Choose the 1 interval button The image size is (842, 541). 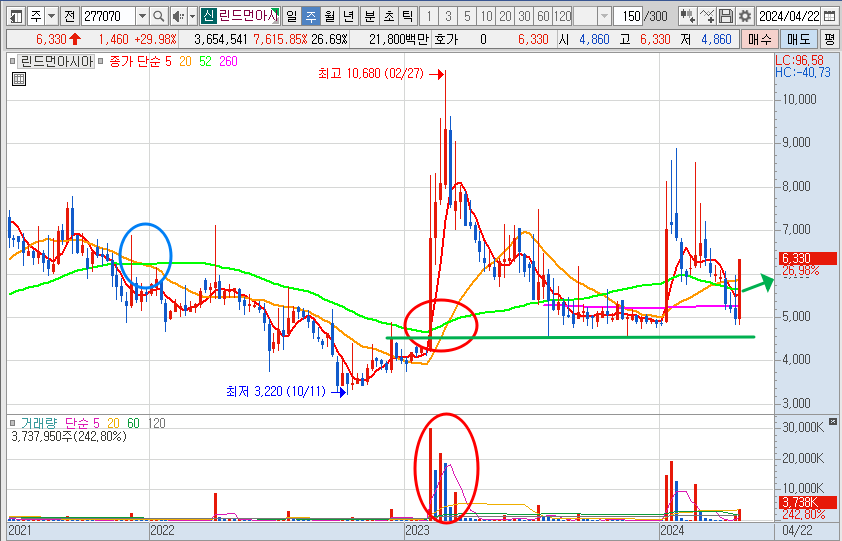pos(429,16)
